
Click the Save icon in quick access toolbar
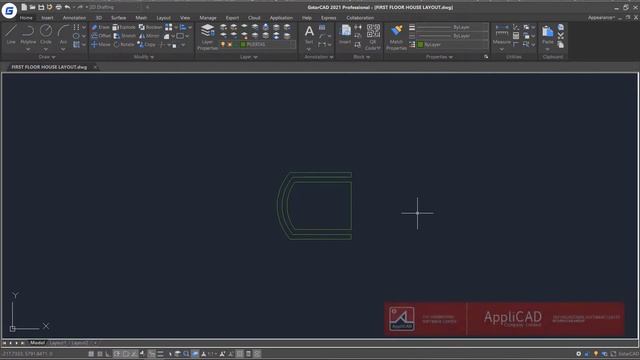point(41,7)
